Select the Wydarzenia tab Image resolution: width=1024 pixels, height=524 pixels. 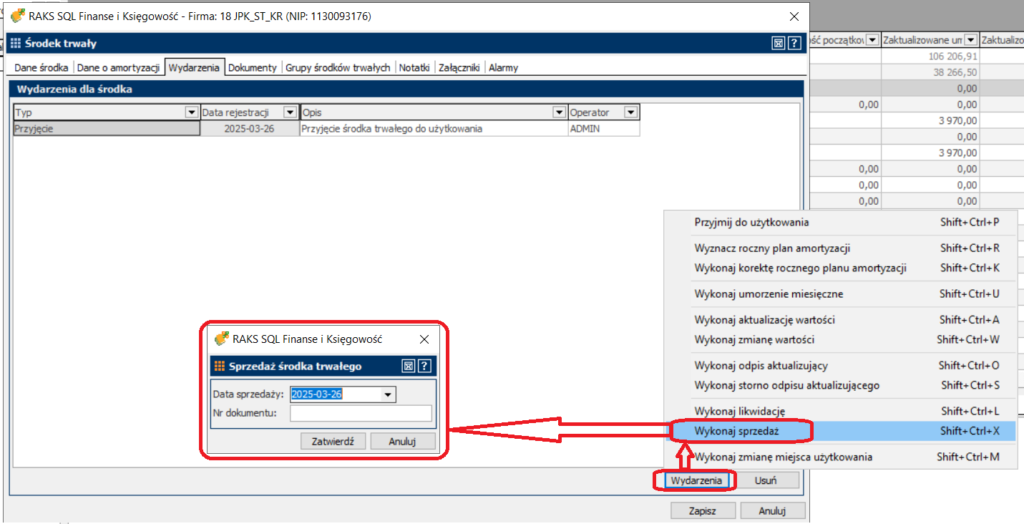[x=194, y=67]
